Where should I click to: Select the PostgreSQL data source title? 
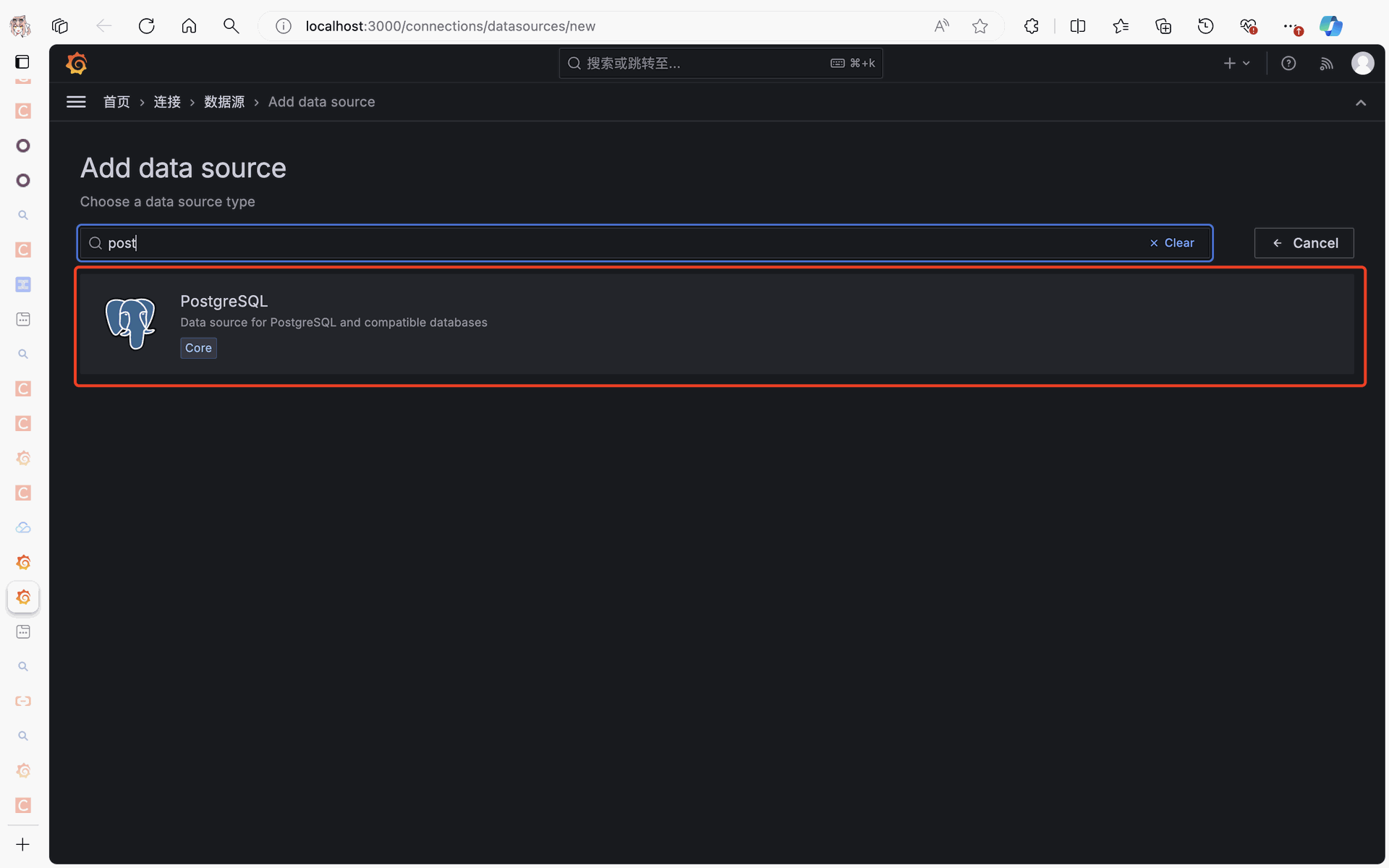[224, 301]
